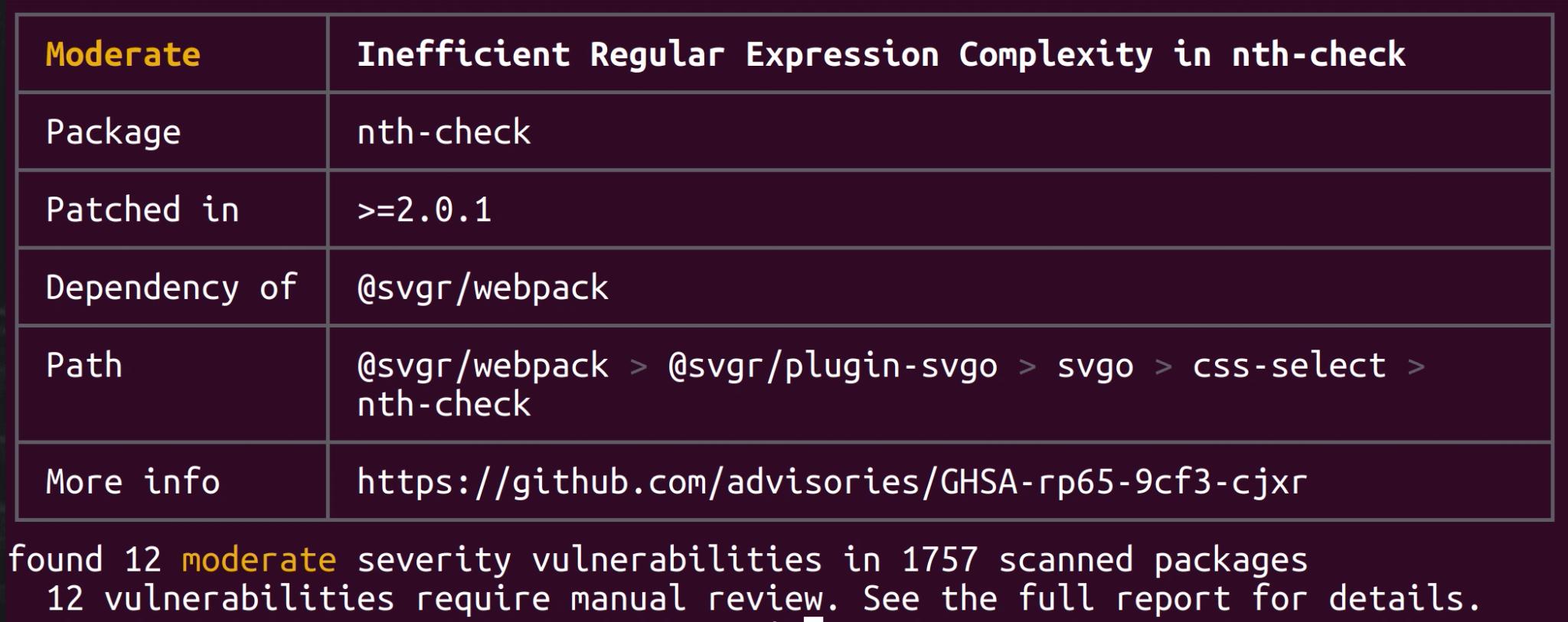Select nth-check value in the Package row
Screen dimensions: 1568x622
pyautogui.click(x=443, y=132)
